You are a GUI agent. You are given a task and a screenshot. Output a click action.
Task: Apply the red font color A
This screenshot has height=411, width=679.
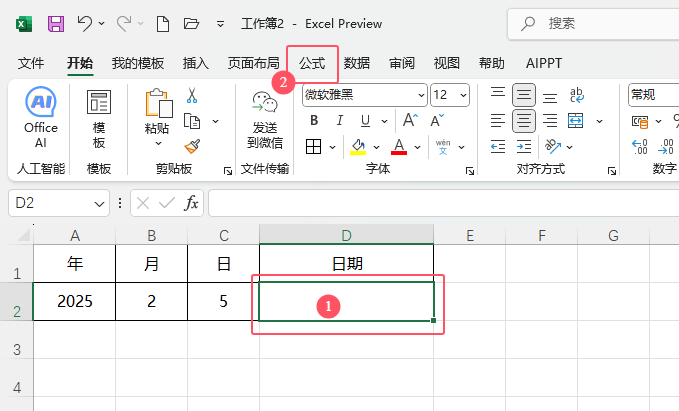coord(399,147)
